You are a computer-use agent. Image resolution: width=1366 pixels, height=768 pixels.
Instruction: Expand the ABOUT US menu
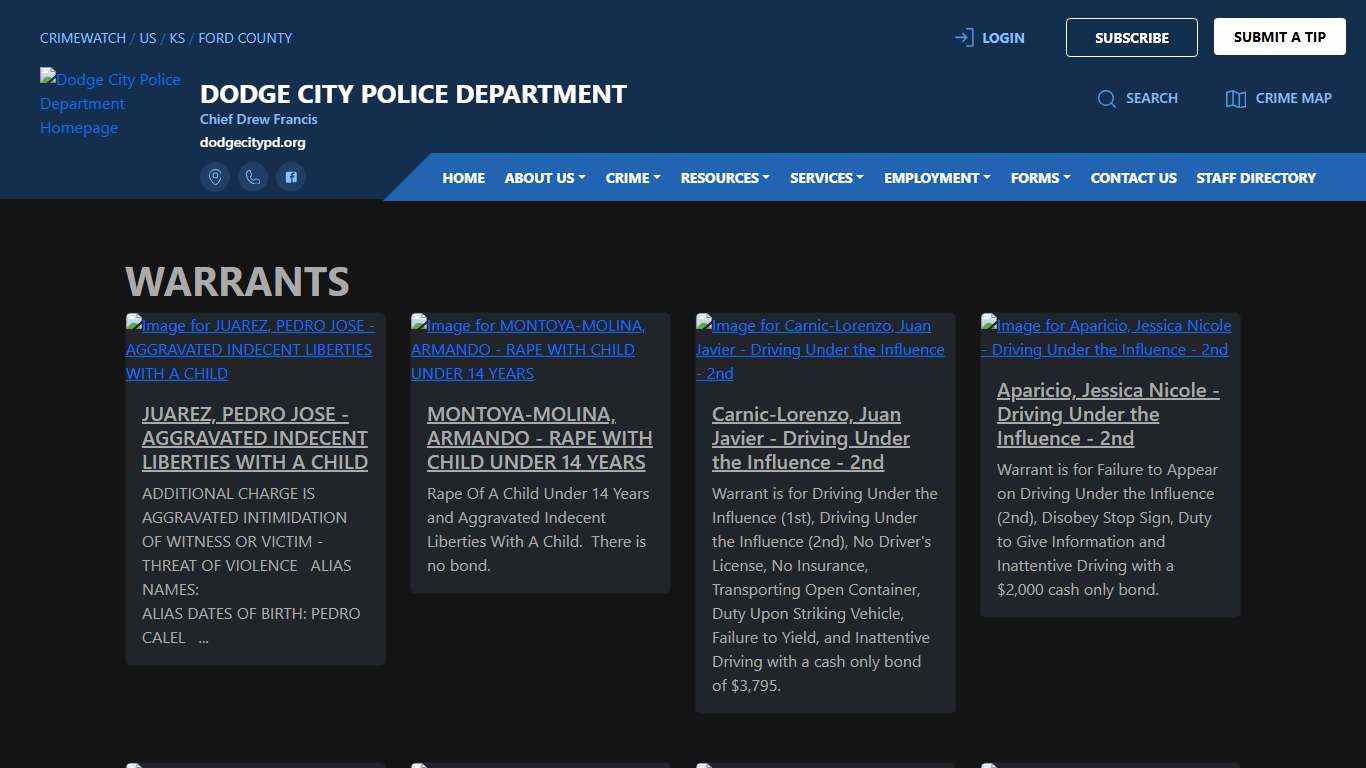pyautogui.click(x=544, y=177)
